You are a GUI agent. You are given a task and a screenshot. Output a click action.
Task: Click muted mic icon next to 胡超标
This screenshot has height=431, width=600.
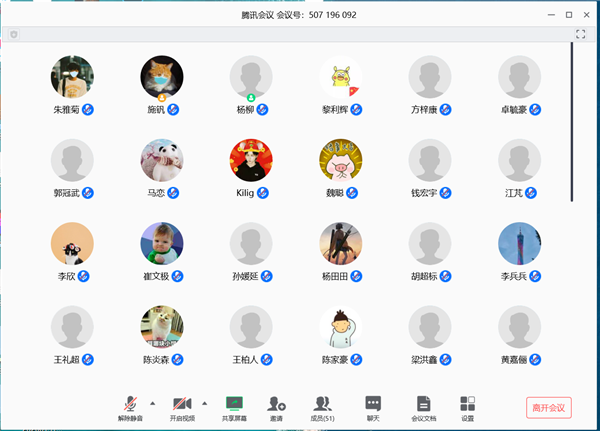click(445, 276)
